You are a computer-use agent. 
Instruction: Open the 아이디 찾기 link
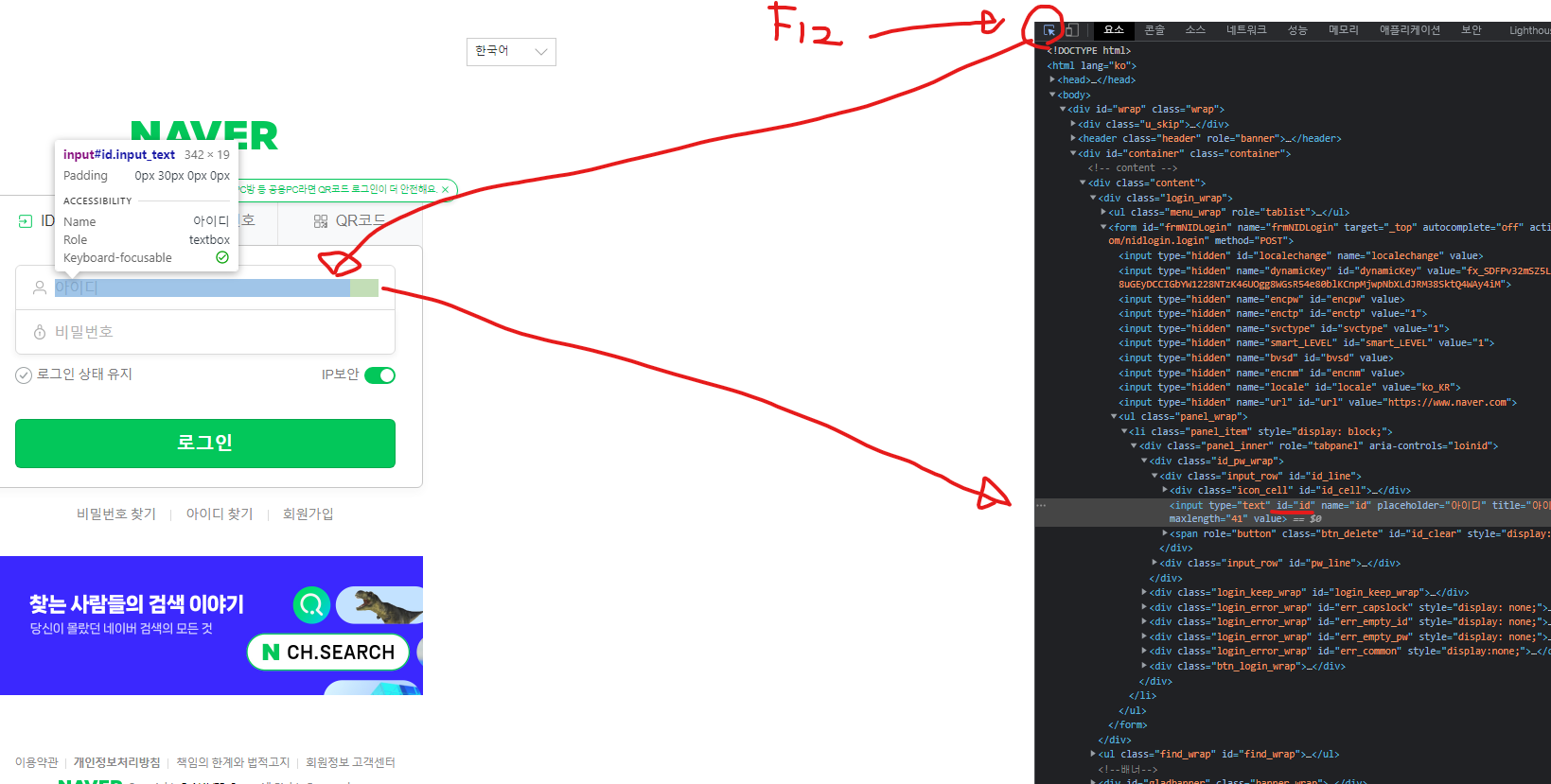coord(220,514)
